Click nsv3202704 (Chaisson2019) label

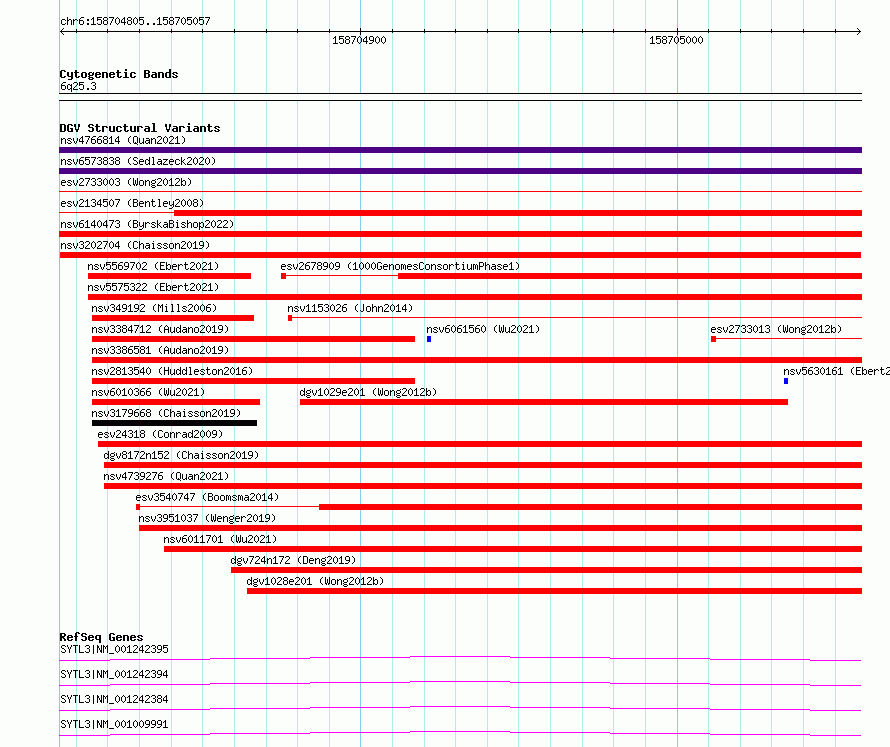click(135, 245)
